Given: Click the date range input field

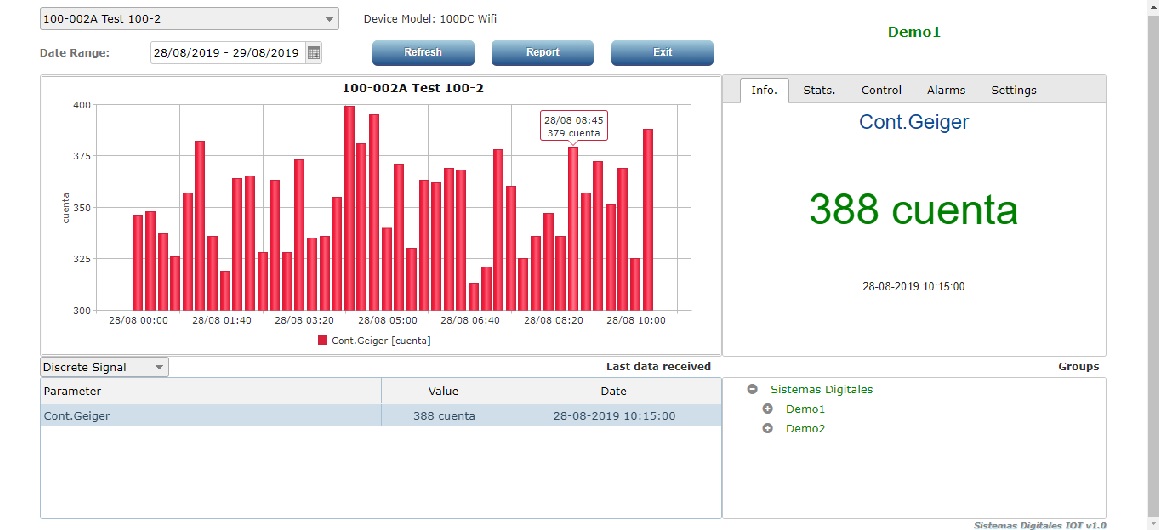Looking at the screenshot, I should point(227,53).
